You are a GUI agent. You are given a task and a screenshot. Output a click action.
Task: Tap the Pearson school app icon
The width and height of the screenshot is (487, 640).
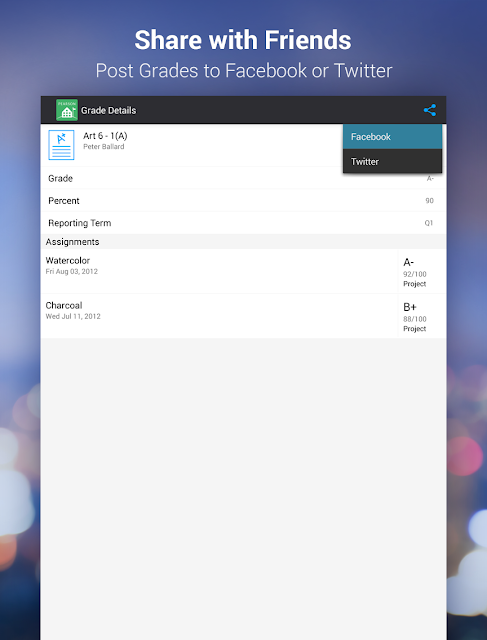67,110
